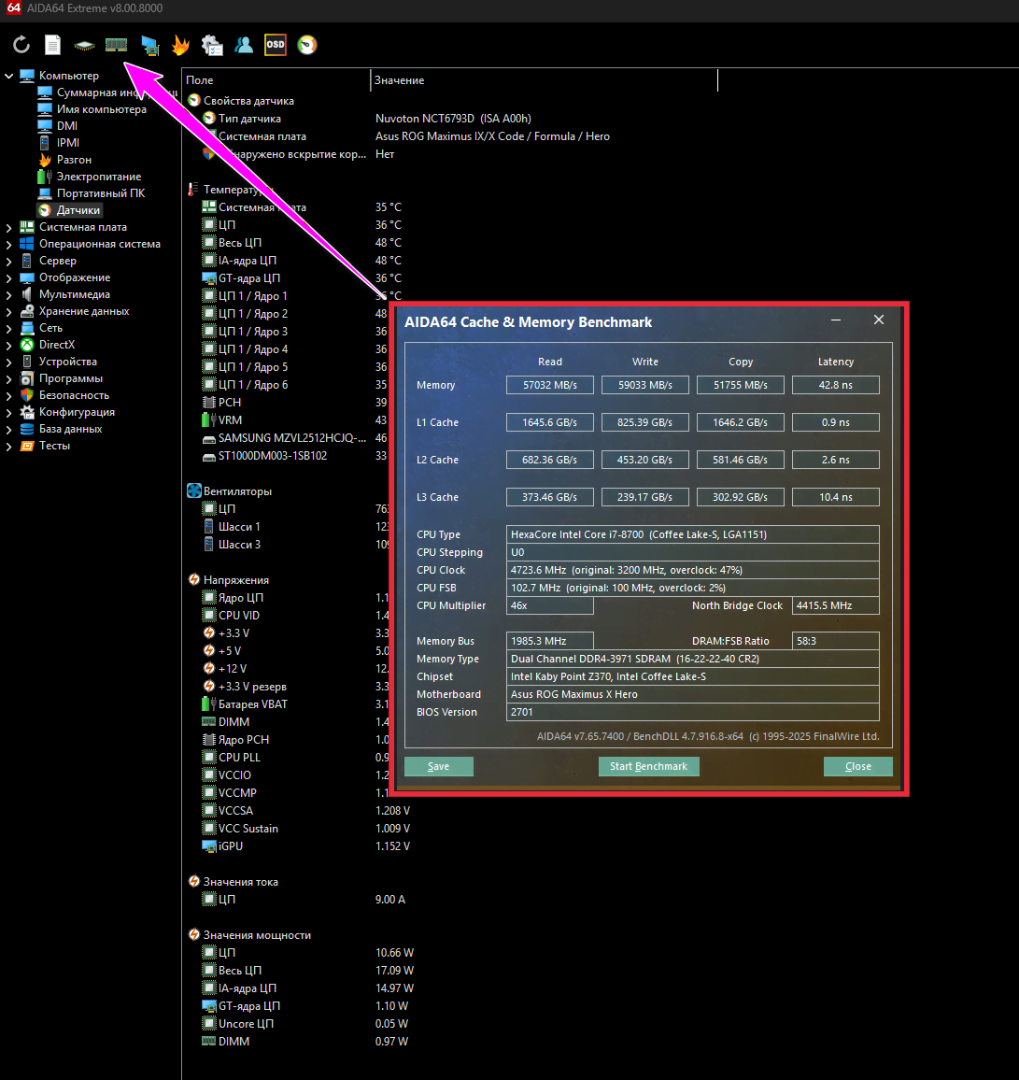Click the CPU chip toolbar icon

[85, 45]
